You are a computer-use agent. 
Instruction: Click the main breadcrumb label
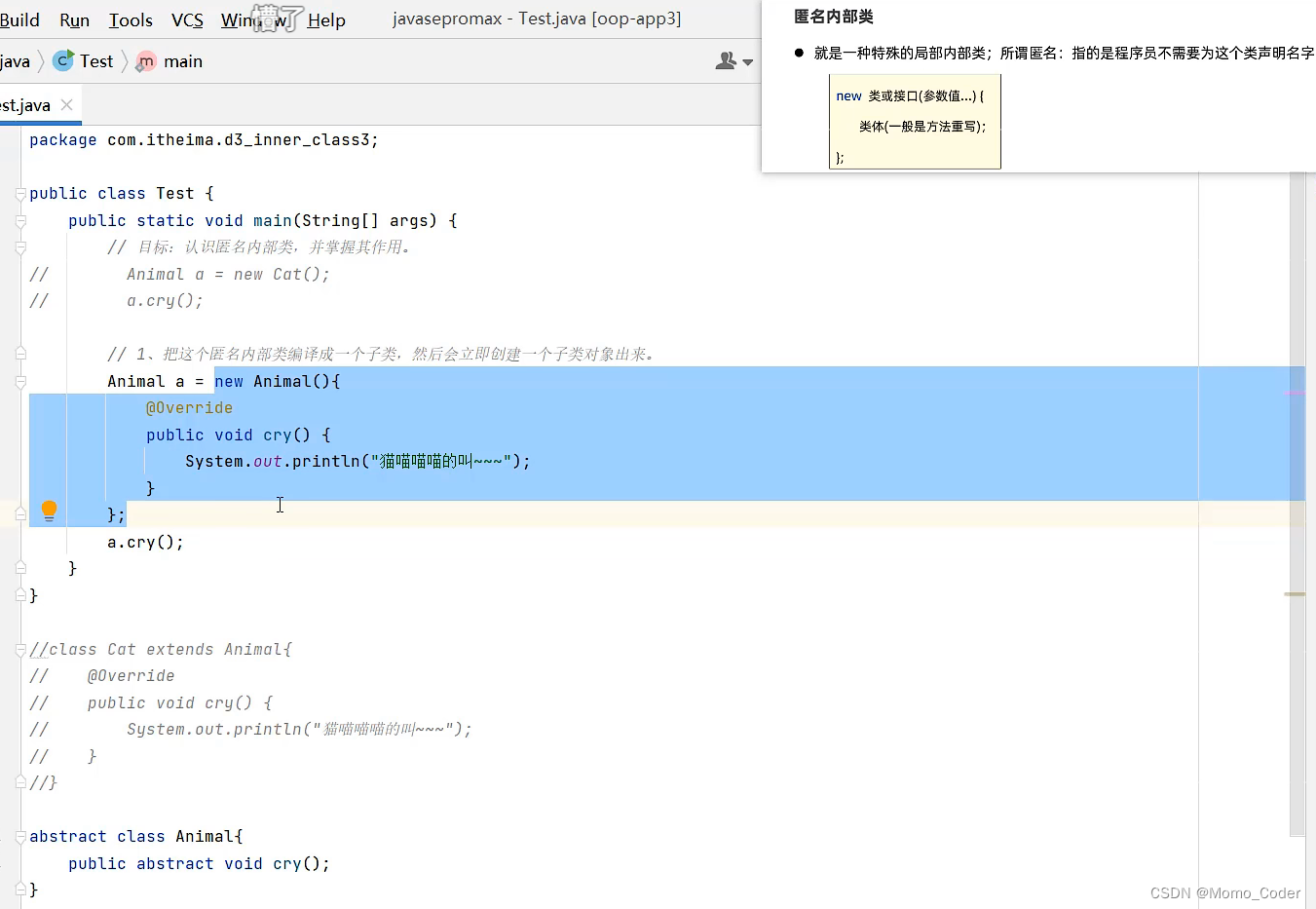(182, 60)
